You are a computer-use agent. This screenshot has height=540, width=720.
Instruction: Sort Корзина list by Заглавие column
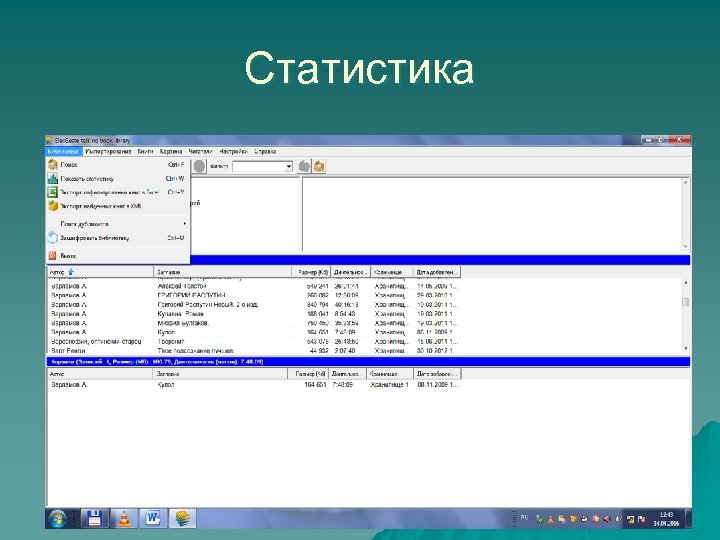click(220, 374)
